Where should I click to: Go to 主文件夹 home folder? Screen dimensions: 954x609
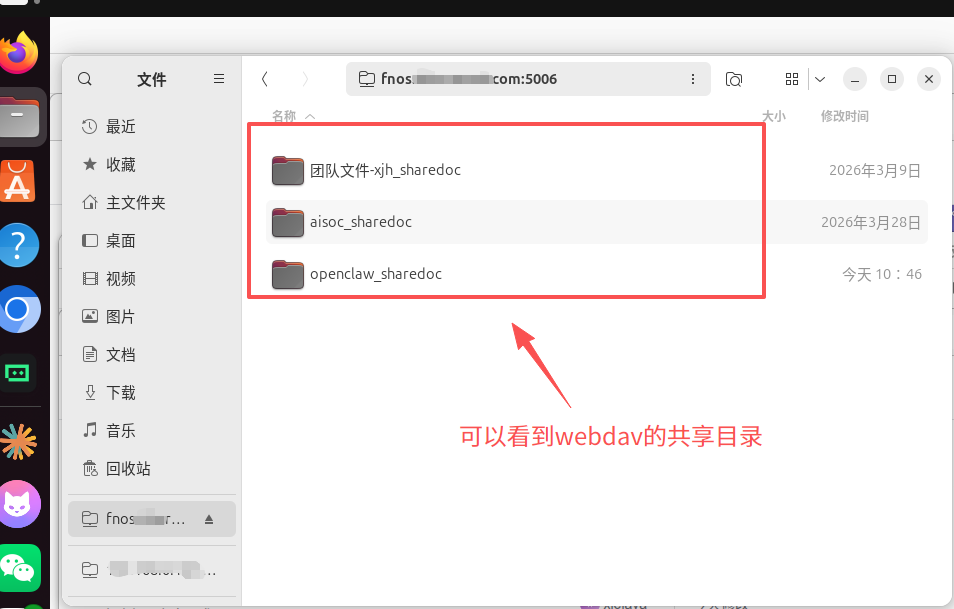151,203
